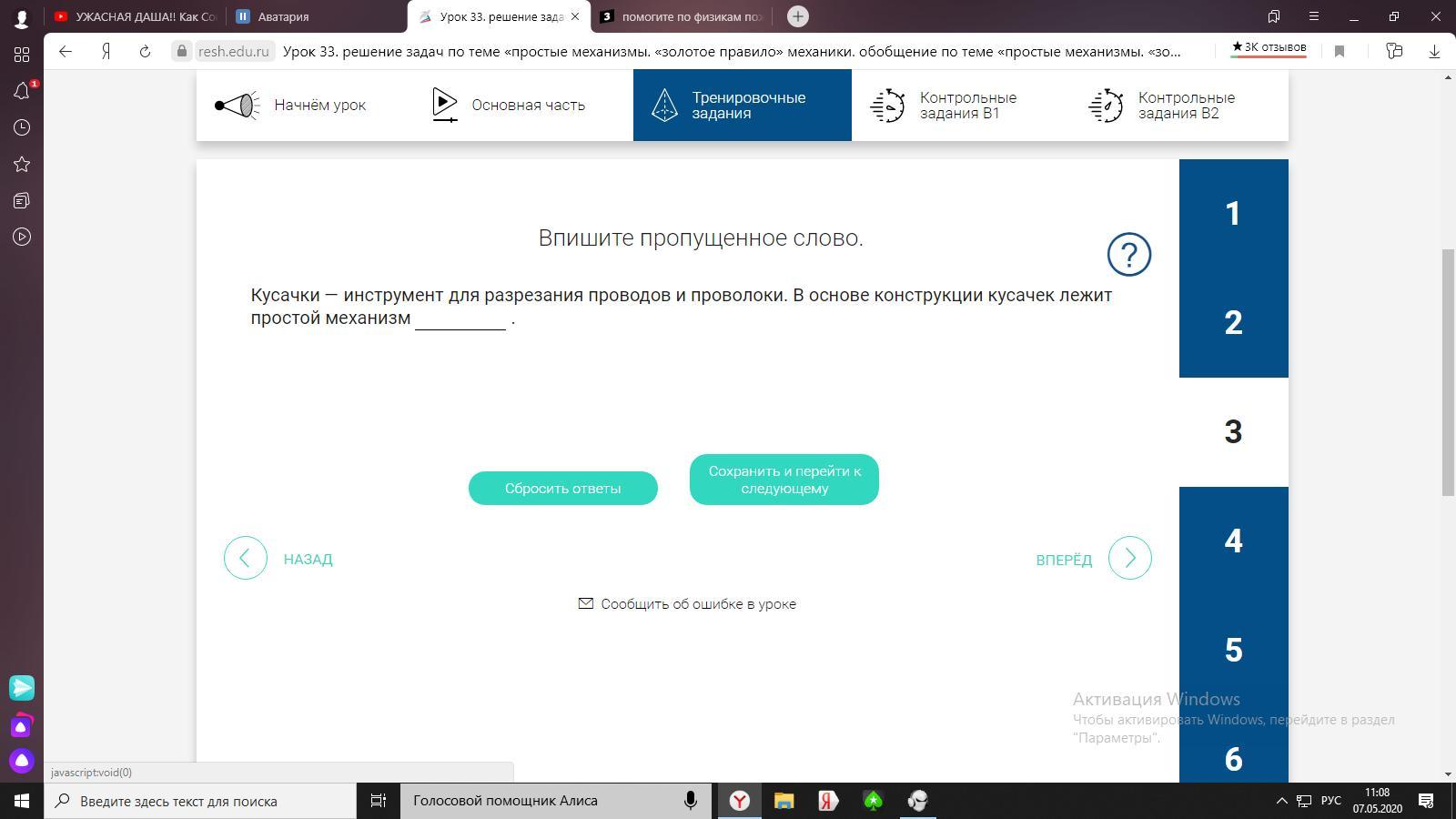Click the Alice microphone icon

point(691,801)
